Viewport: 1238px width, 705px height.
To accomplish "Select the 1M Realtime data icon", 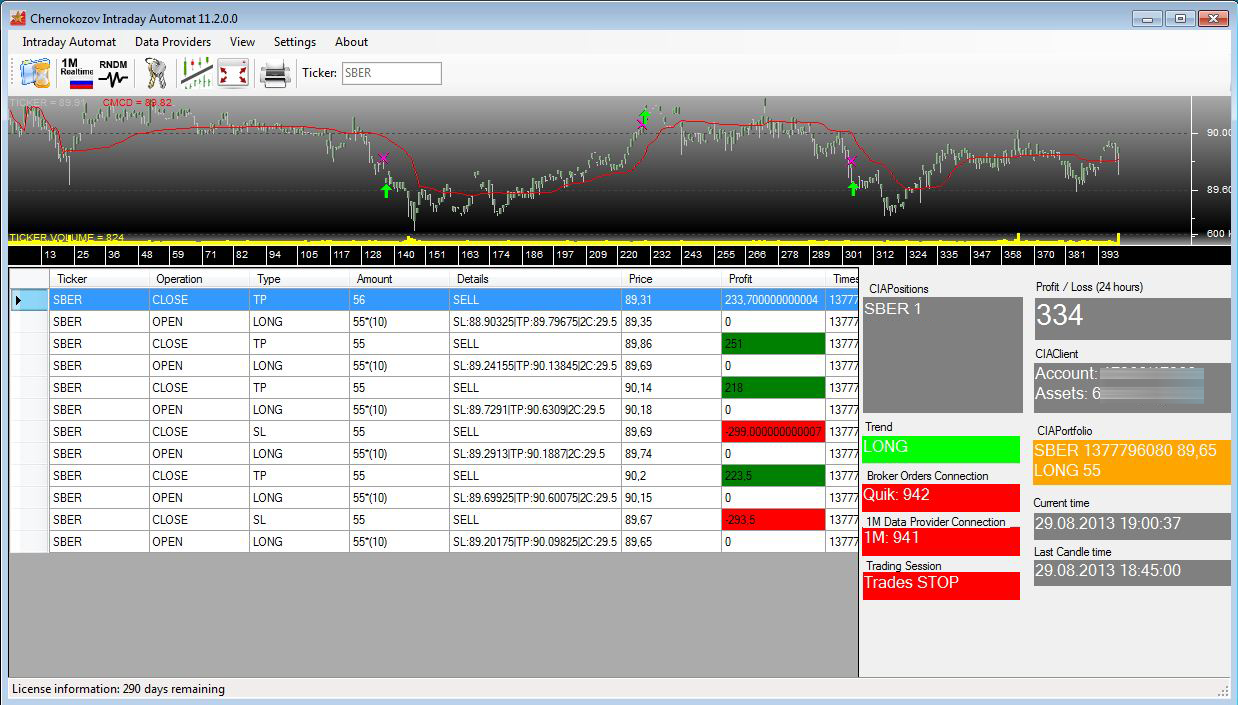I will pos(76,73).
